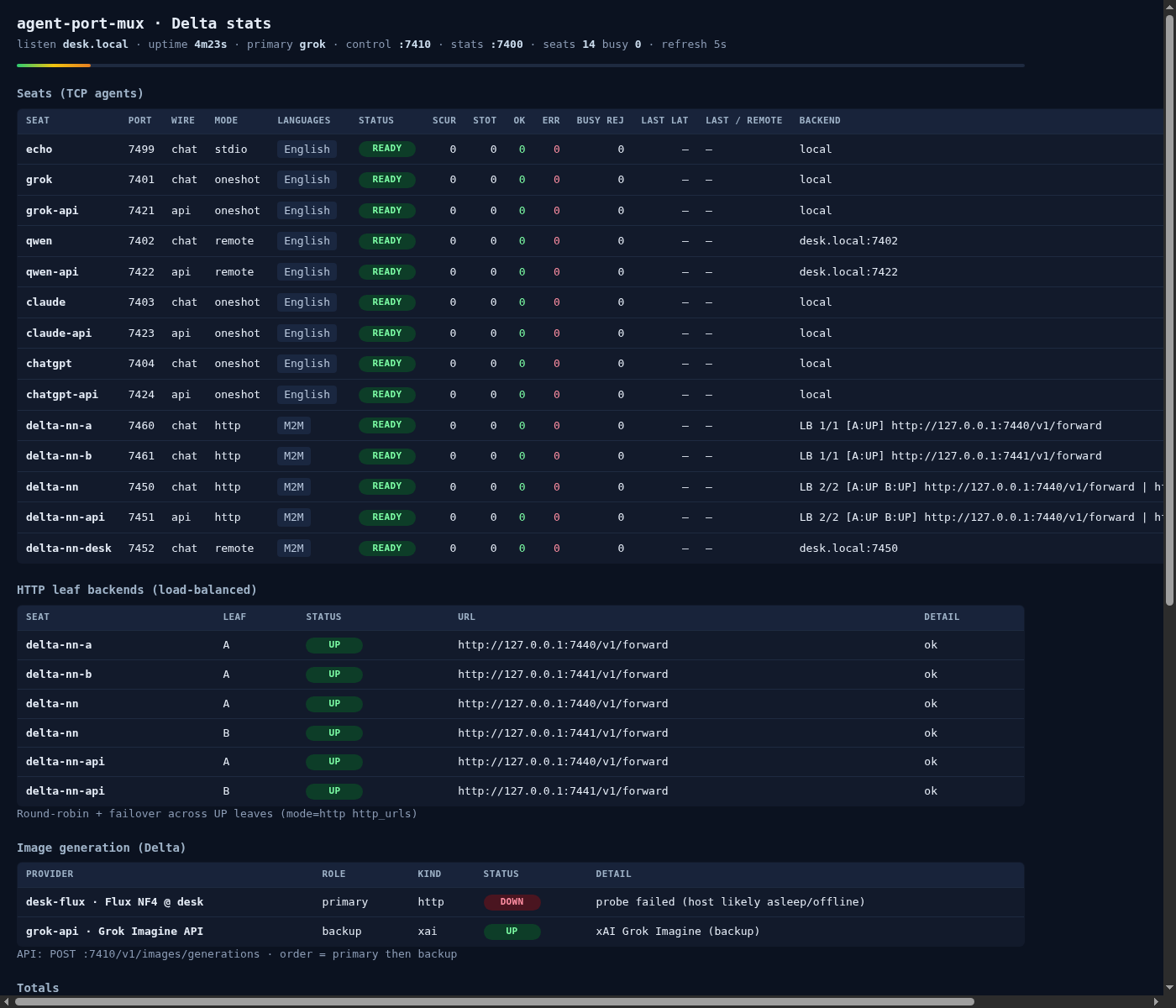1176x1008 pixels.
Task: Click port number 7461
Action: [141, 455]
